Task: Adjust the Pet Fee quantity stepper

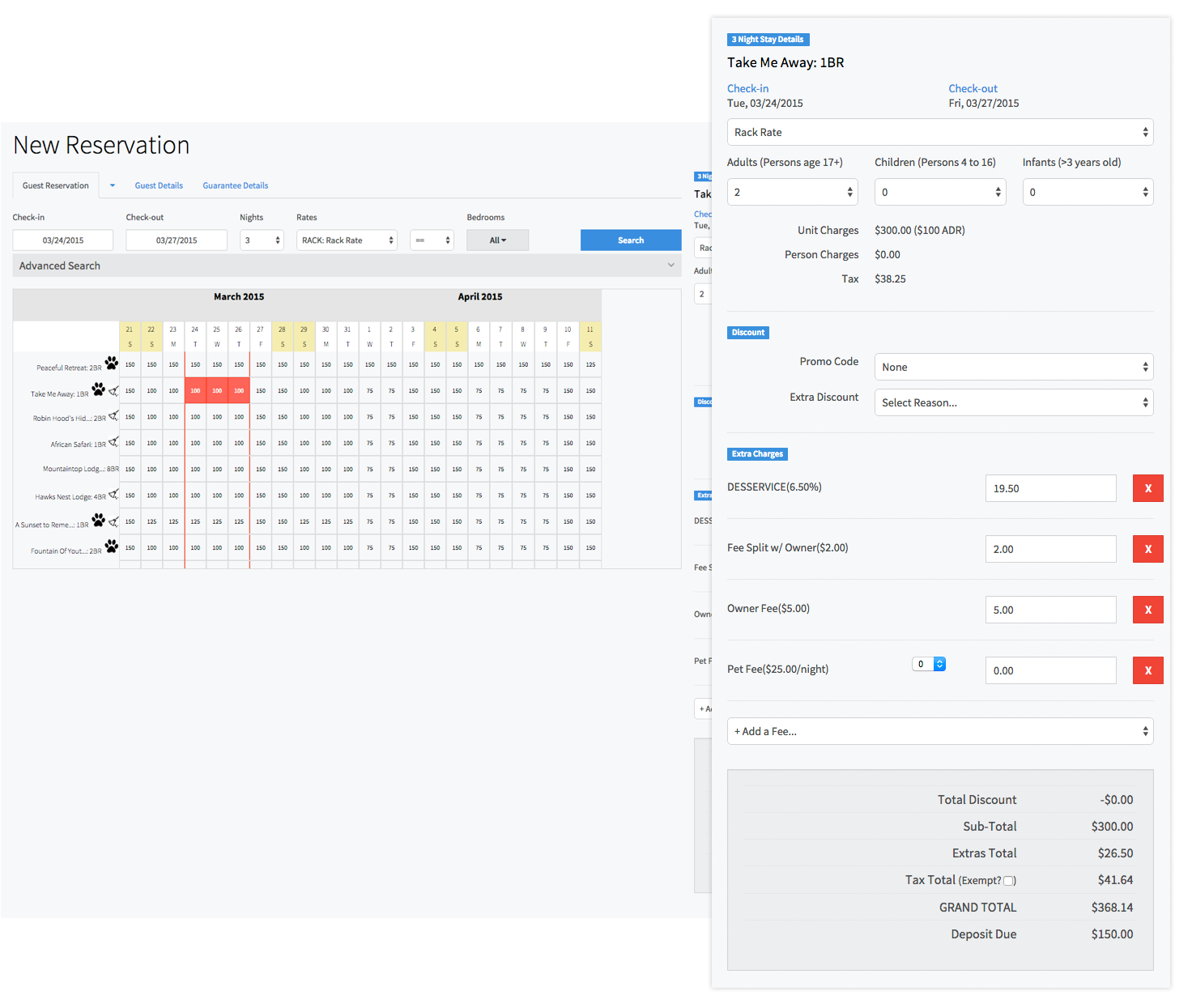Action: click(939, 664)
